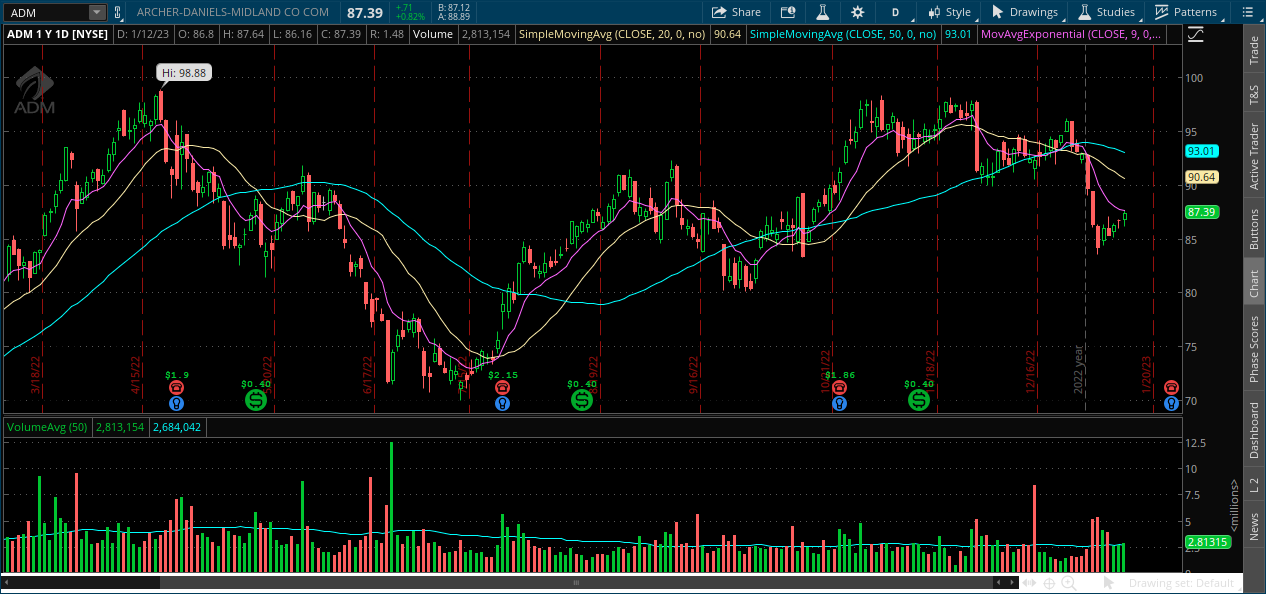The image size is (1266, 594).
Task: Click the symbol link chain icon
Action: pyautogui.click(x=119, y=12)
